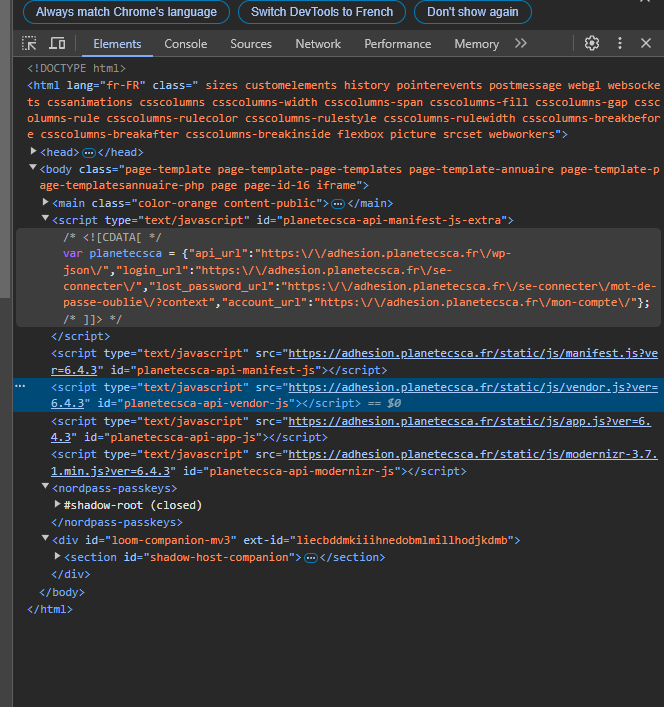Expand the closed shadow-root node
Image resolution: width=664 pixels, height=707 pixels.
[x=58, y=504]
